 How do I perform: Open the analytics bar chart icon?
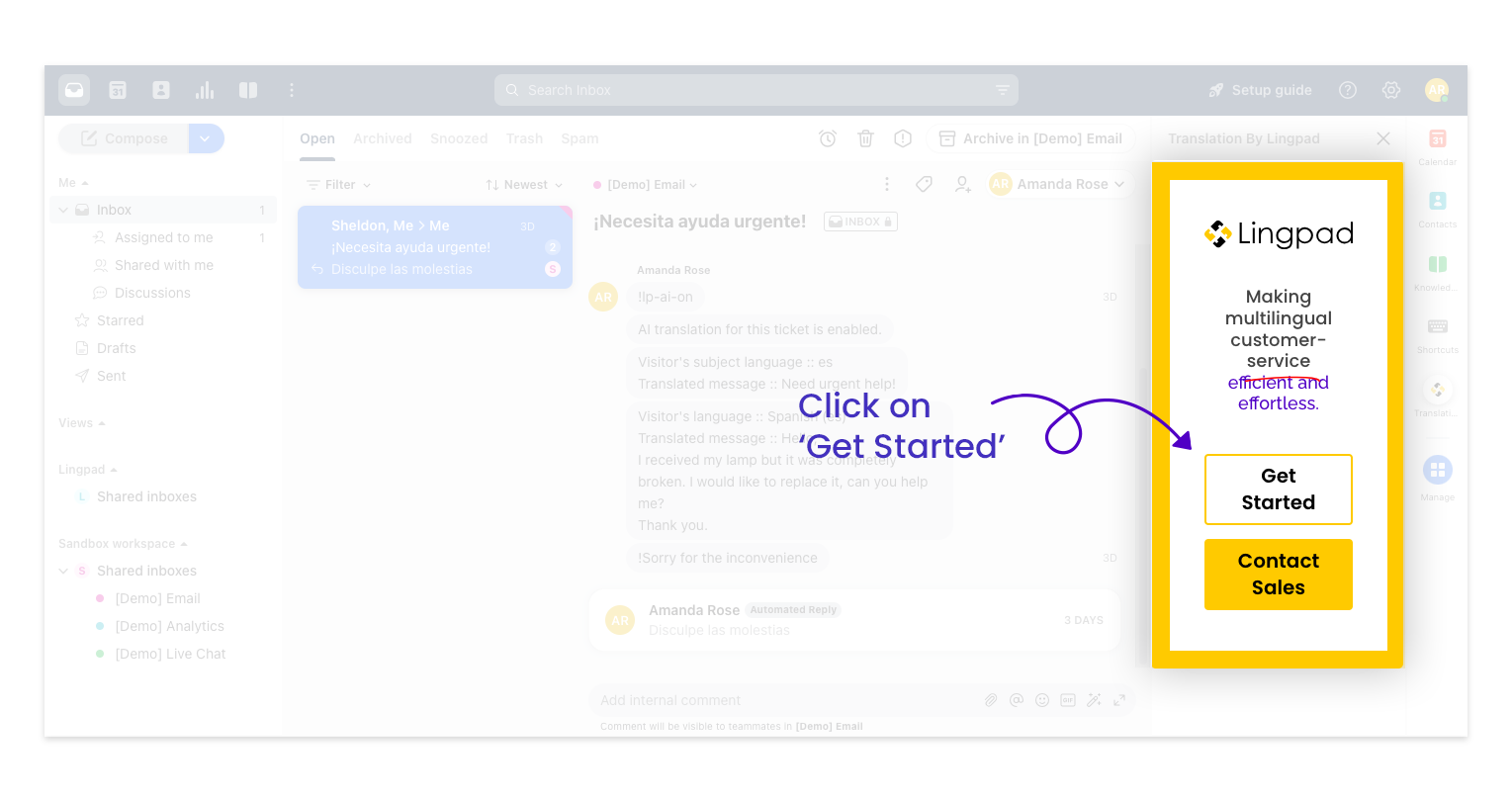point(205,90)
